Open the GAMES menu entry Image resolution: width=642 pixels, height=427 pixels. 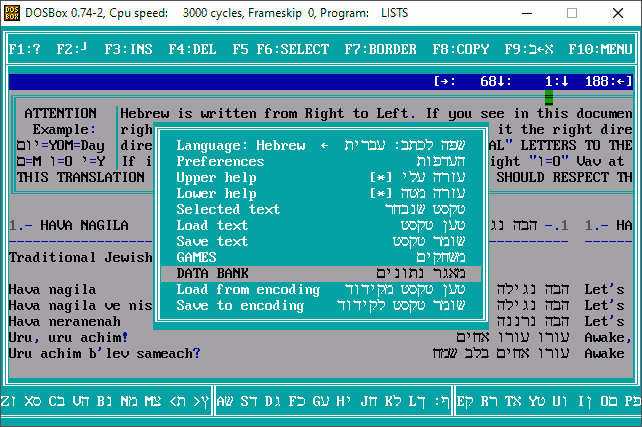(321, 257)
